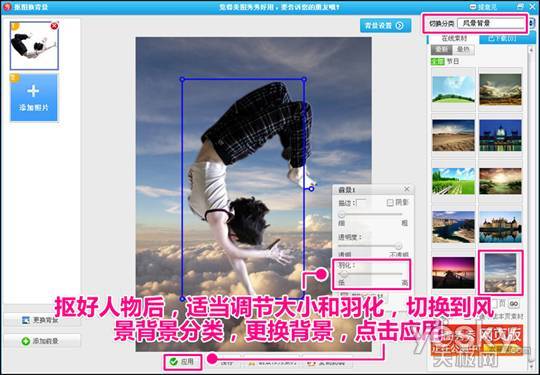Remove photo 1 with its red X icon
This screenshot has height=375, width=540.
click(x=54, y=26)
